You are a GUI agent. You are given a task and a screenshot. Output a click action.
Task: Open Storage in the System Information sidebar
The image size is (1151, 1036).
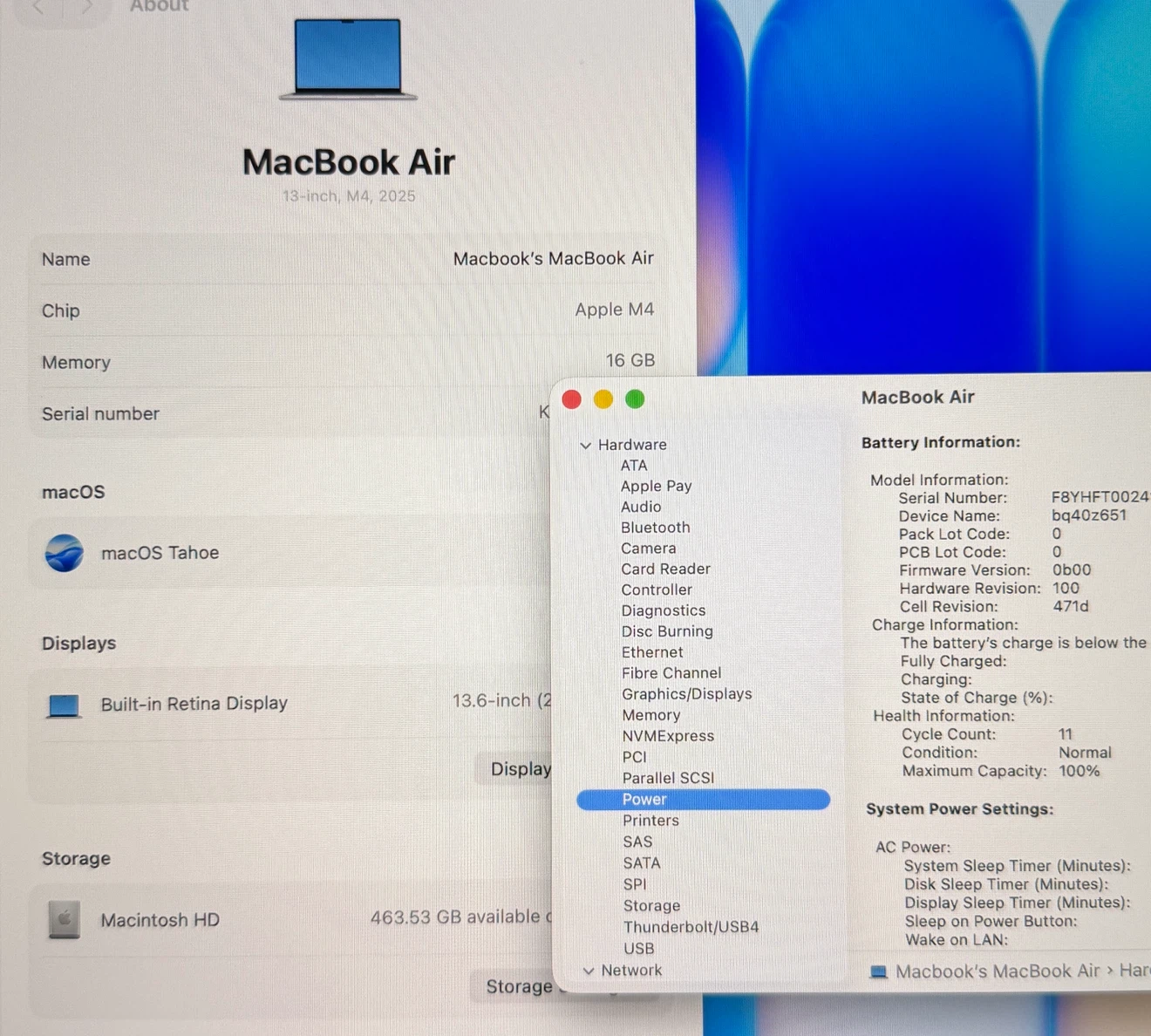click(x=651, y=906)
